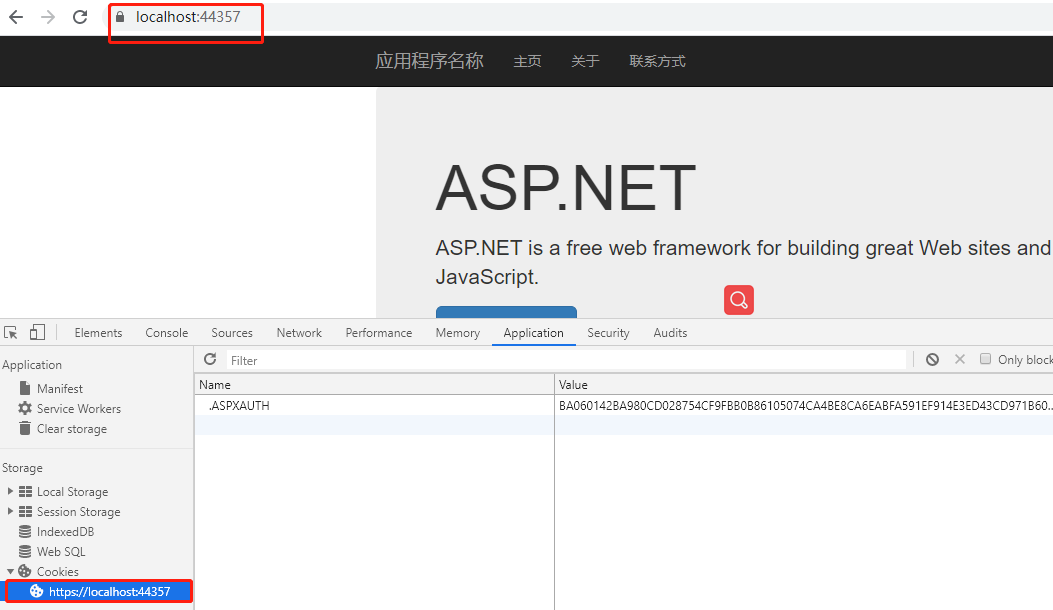Click the red search magnifier button
Screen dimensions: 1053x610
(739, 300)
